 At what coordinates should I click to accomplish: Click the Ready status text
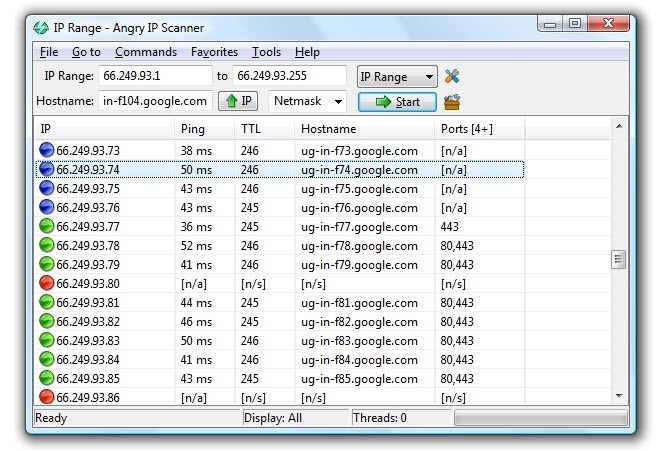point(51,418)
